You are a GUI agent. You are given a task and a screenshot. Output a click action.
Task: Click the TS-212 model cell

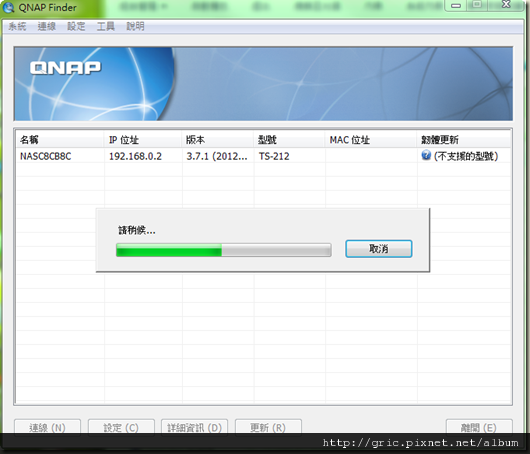pyautogui.click(x=274, y=156)
